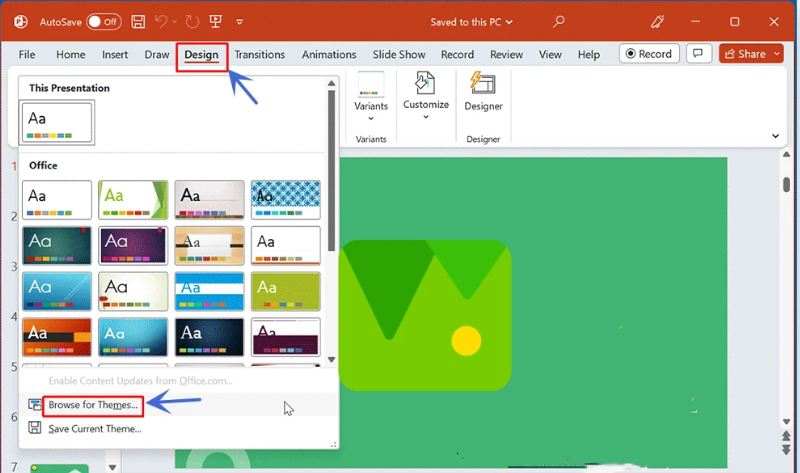
Task: Switch to the Draw tab
Action: point(157,55)
